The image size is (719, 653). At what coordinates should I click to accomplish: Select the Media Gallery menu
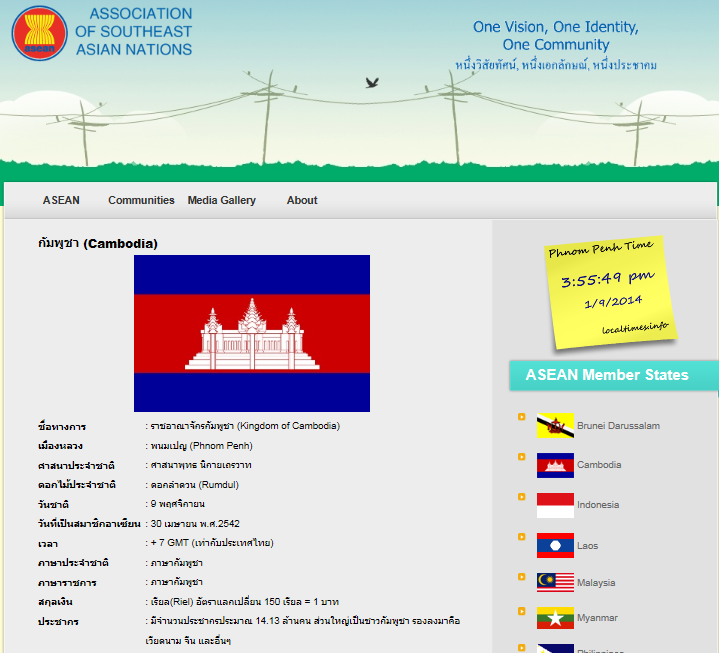[x=221, y=200]
